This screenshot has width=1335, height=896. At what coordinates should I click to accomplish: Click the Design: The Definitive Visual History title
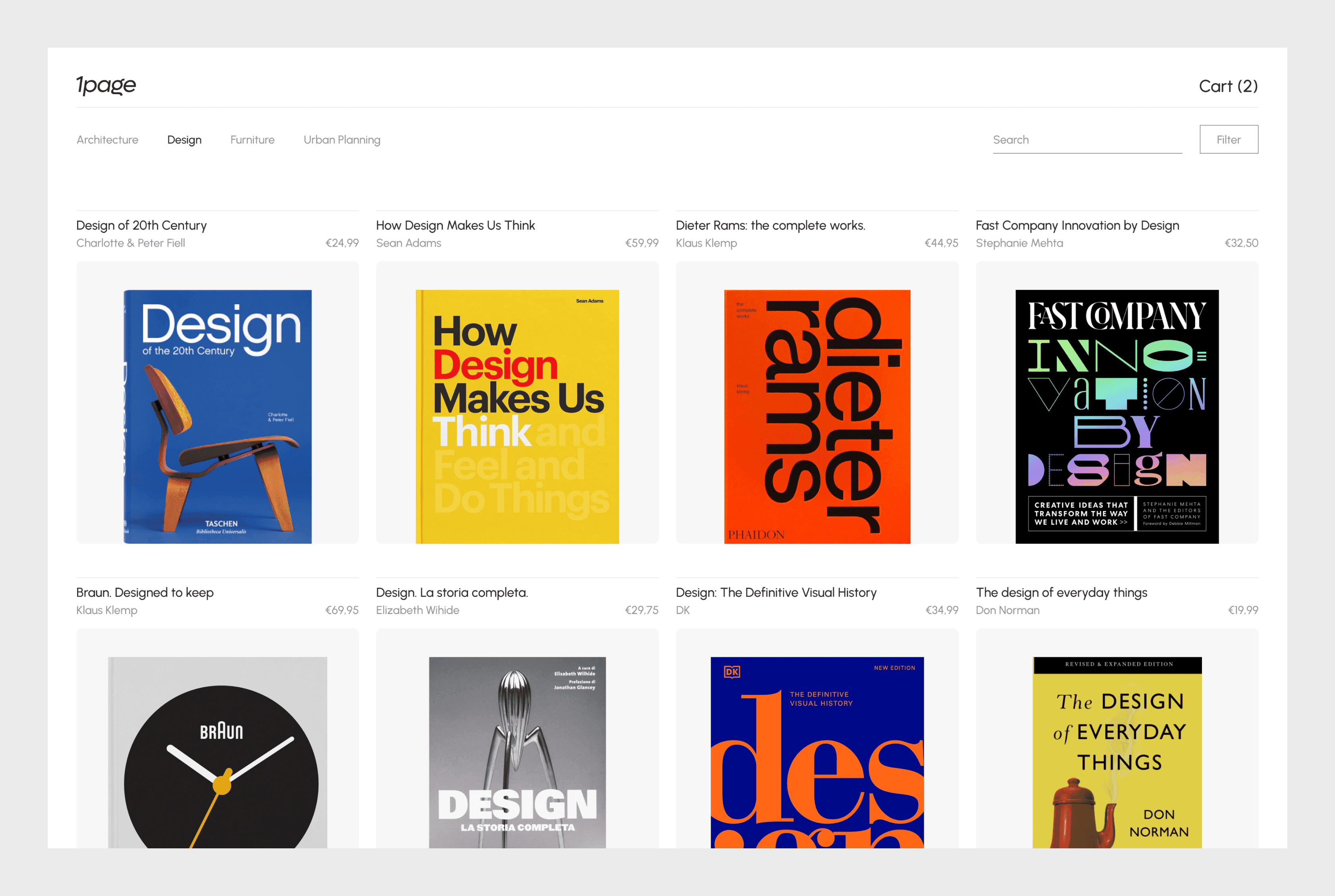pos(776,593)
